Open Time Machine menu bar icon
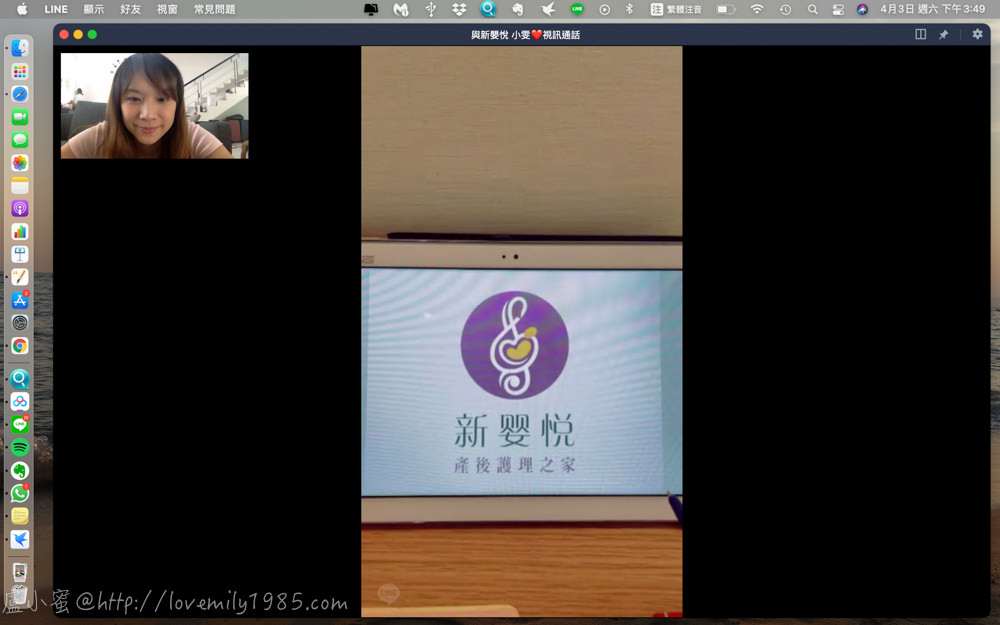Viewport: 1000px width, 625px height. [x=785, y=10]
